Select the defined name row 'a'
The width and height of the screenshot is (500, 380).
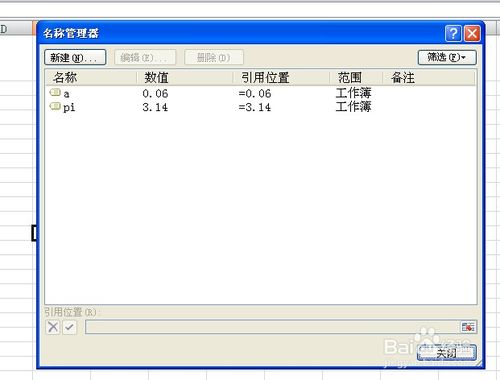[260, 93]
